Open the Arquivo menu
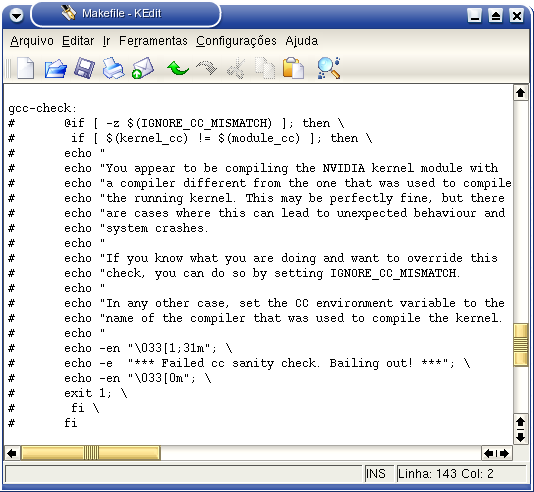Viewport: 534px width, 492px height. [32, 41]
